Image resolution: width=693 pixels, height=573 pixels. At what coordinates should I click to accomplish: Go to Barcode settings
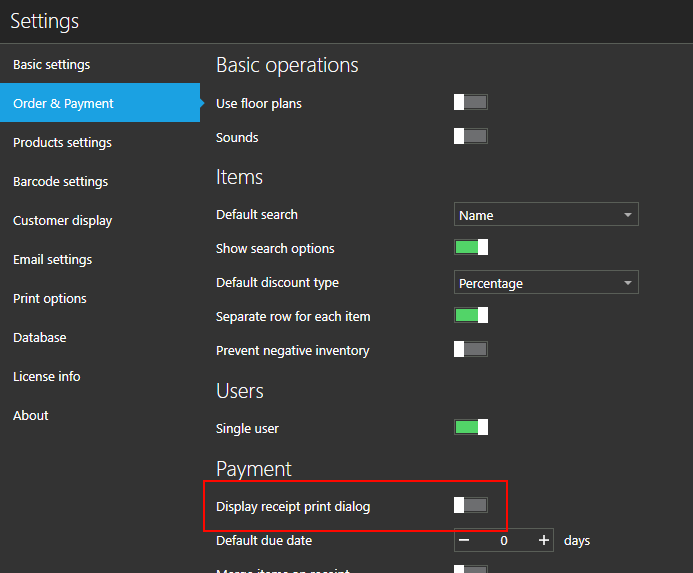pyautogui.click(x=60, y=182)
